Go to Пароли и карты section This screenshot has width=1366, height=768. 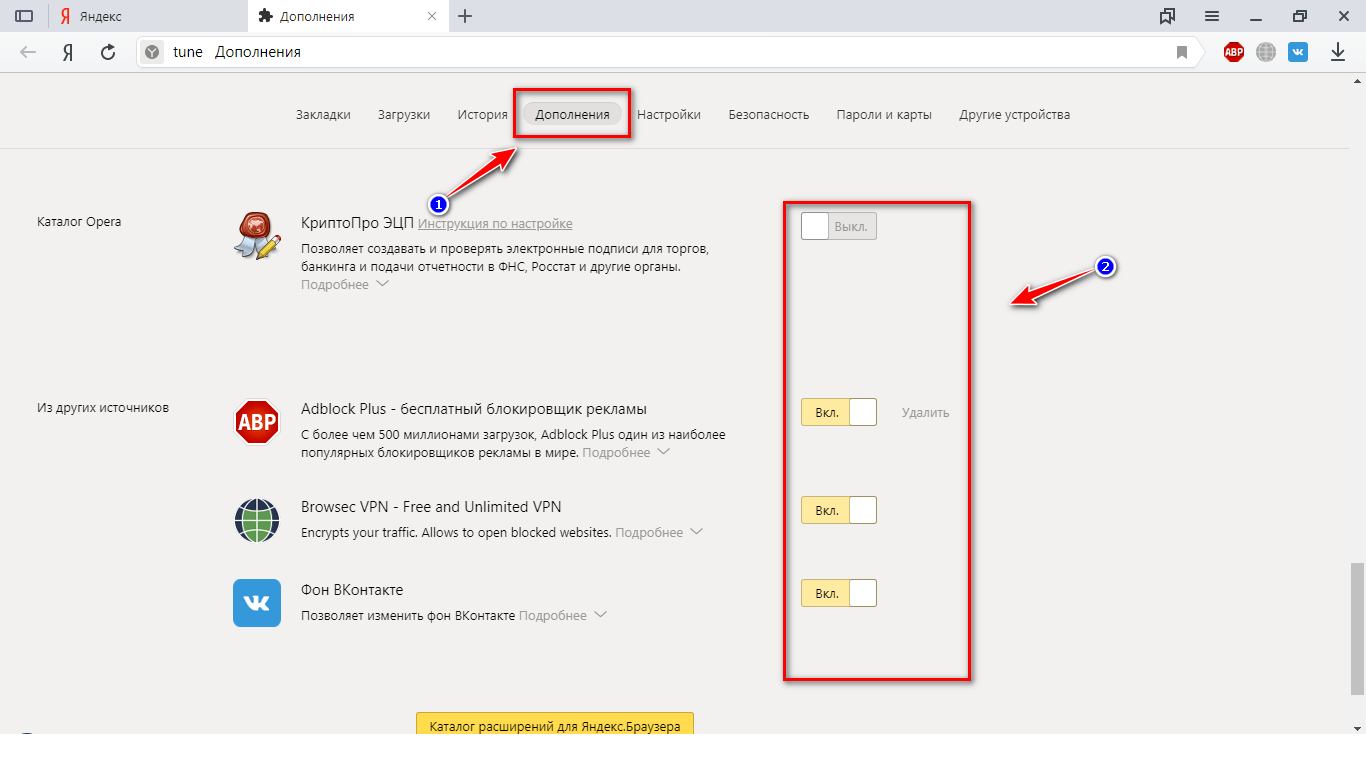click(884, 115)
